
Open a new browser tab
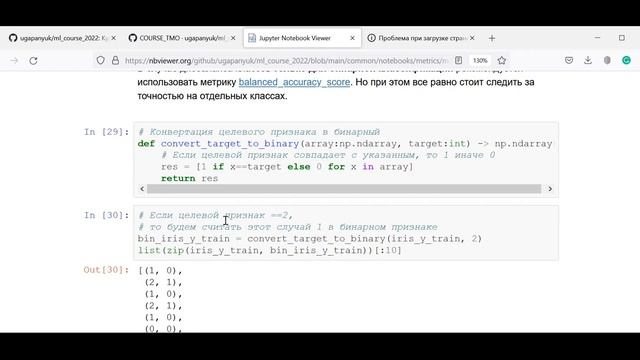point(492,38)
